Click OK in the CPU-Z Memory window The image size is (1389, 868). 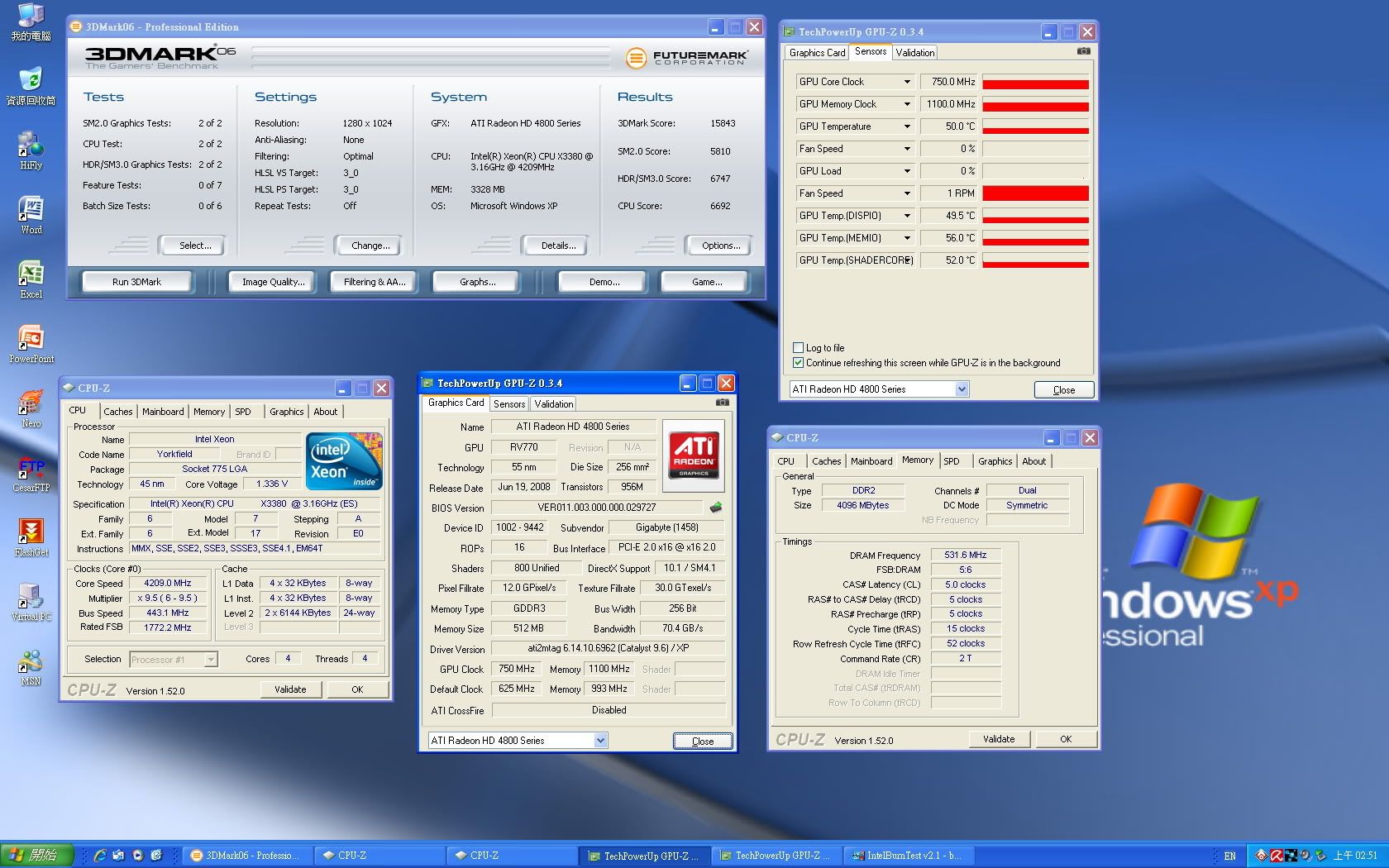click(x=1066, y=739)
